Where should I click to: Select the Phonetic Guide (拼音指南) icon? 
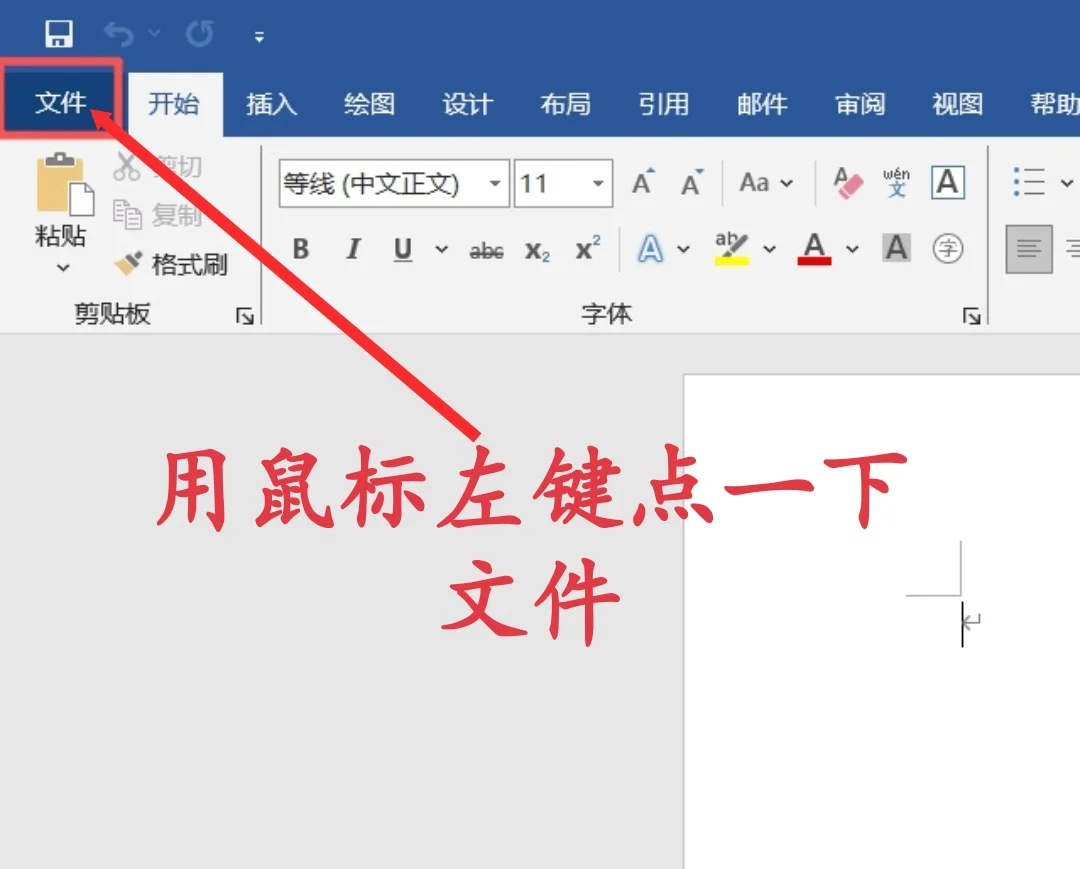pyautogui.click(x=896, y=183)
